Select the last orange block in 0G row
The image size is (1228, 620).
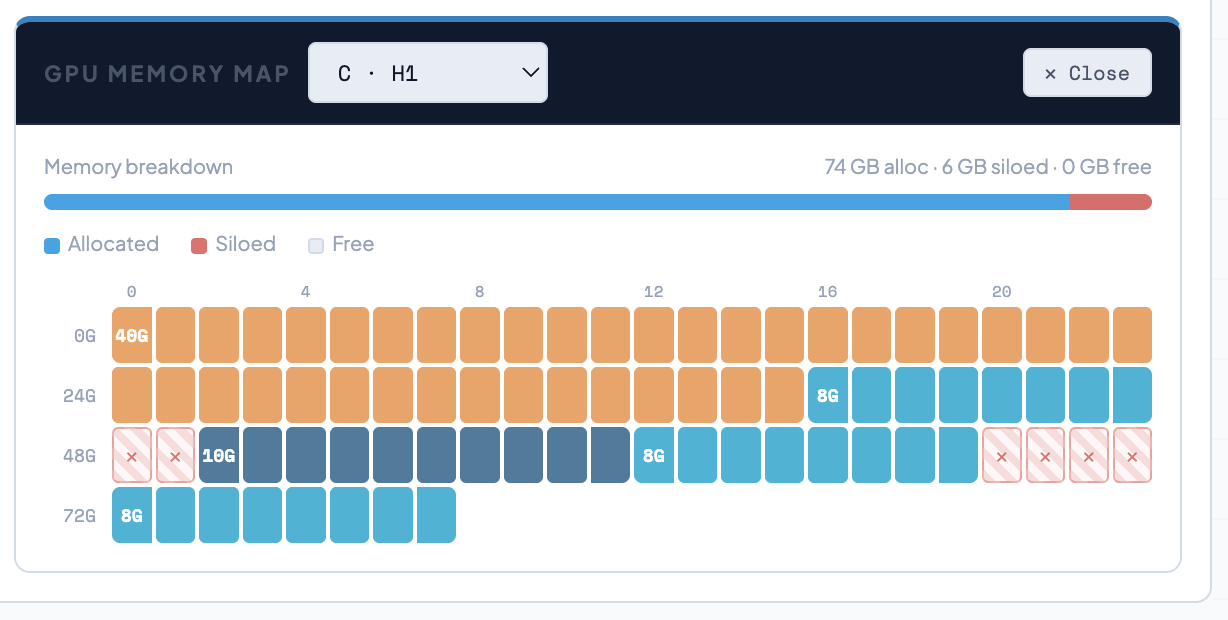tap(1132, 335)
